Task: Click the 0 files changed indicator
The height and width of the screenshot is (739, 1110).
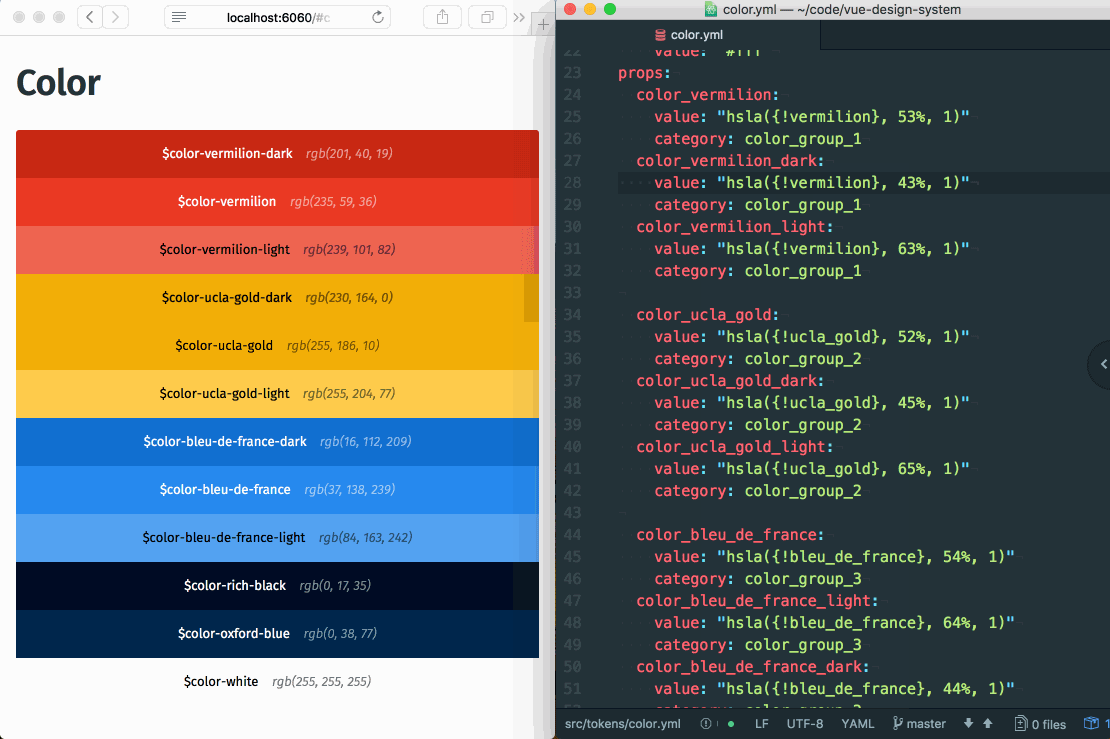Action: (1040, 723)
